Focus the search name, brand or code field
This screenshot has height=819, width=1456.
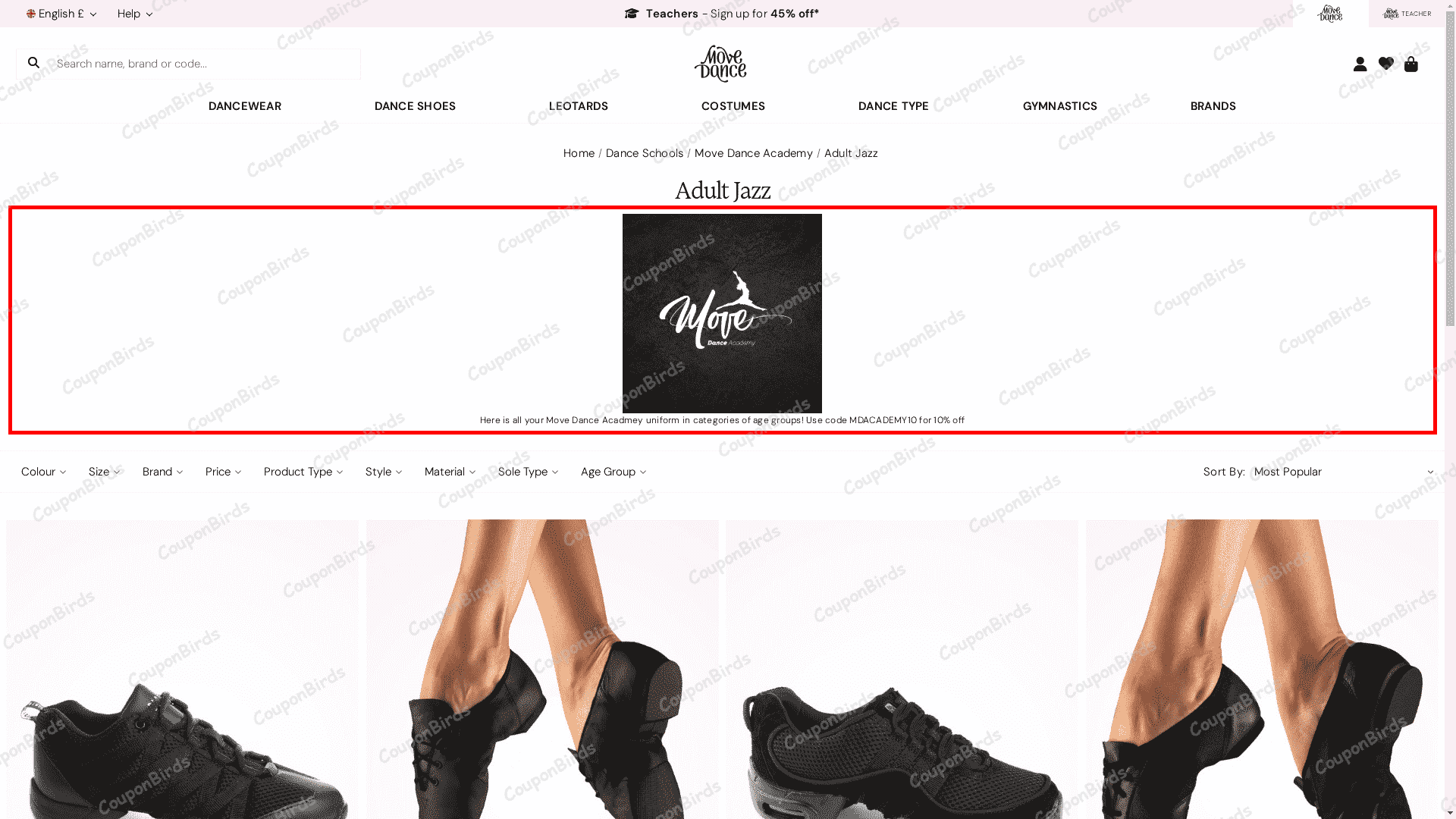tap(205, 64)
